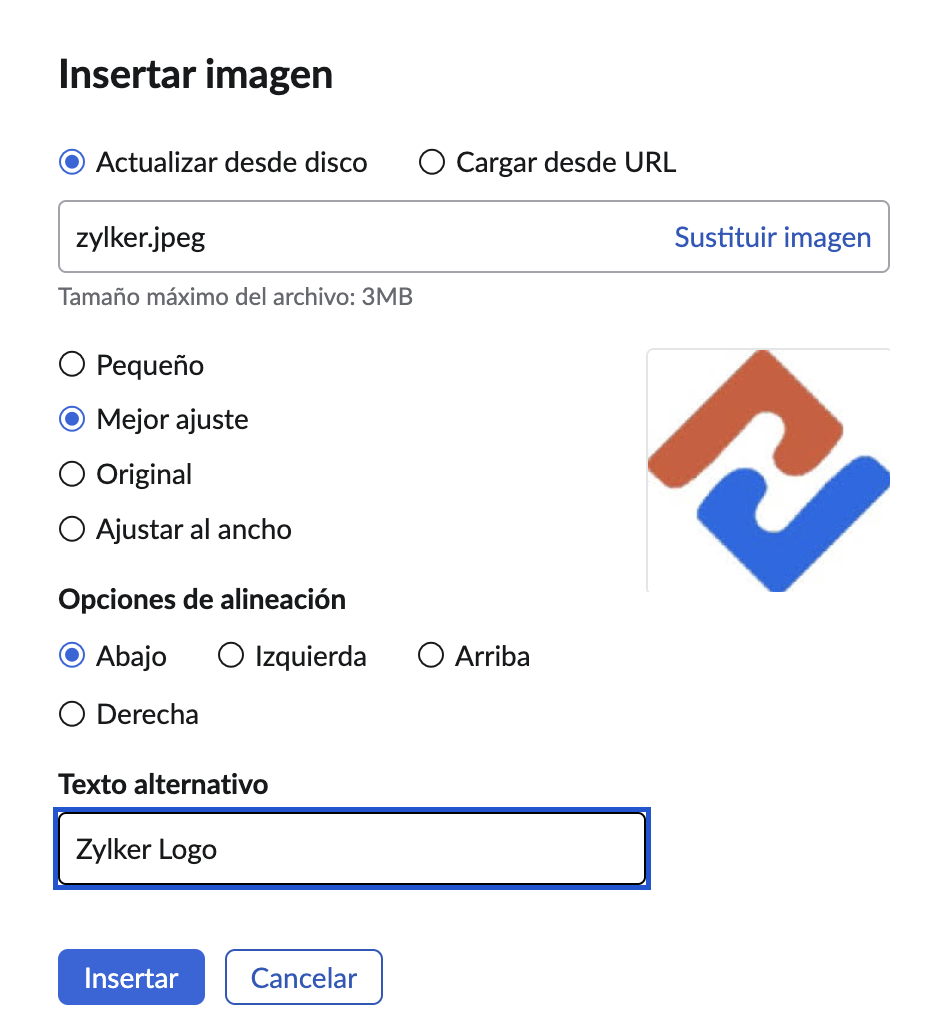Click the 'Texto alternativo' field label
Viewport: 934px width, 1028px height.
coord(163,784)
